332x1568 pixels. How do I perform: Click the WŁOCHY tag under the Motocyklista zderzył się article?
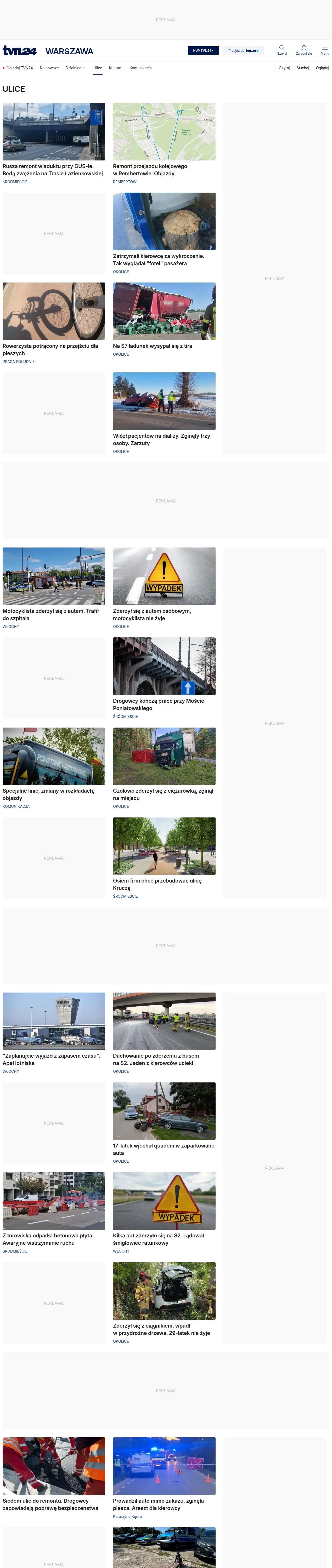click(11, 626)
